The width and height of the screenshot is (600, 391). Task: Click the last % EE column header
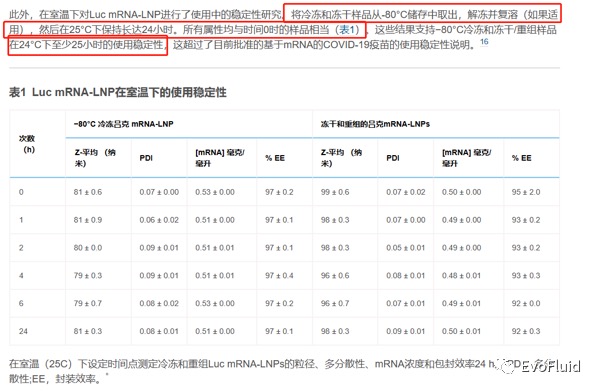pyautogui.click(x=522, y=158)
